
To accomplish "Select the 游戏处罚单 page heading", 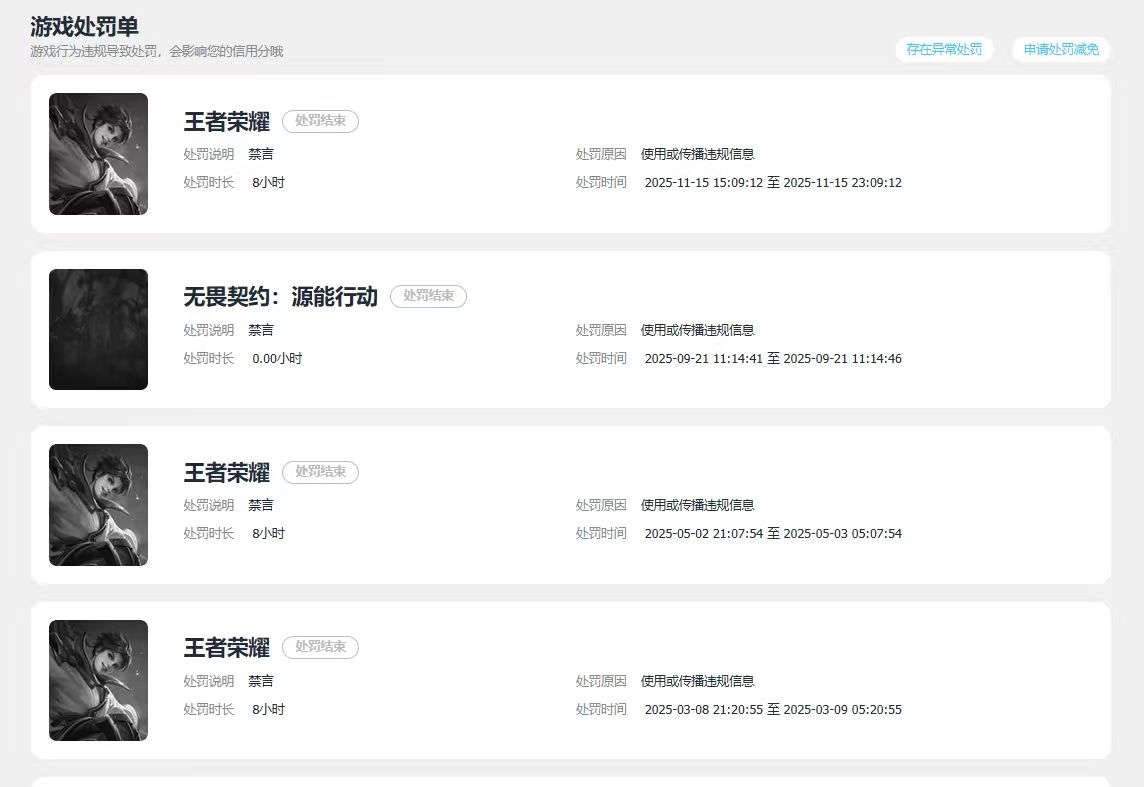I will (85, 26).
